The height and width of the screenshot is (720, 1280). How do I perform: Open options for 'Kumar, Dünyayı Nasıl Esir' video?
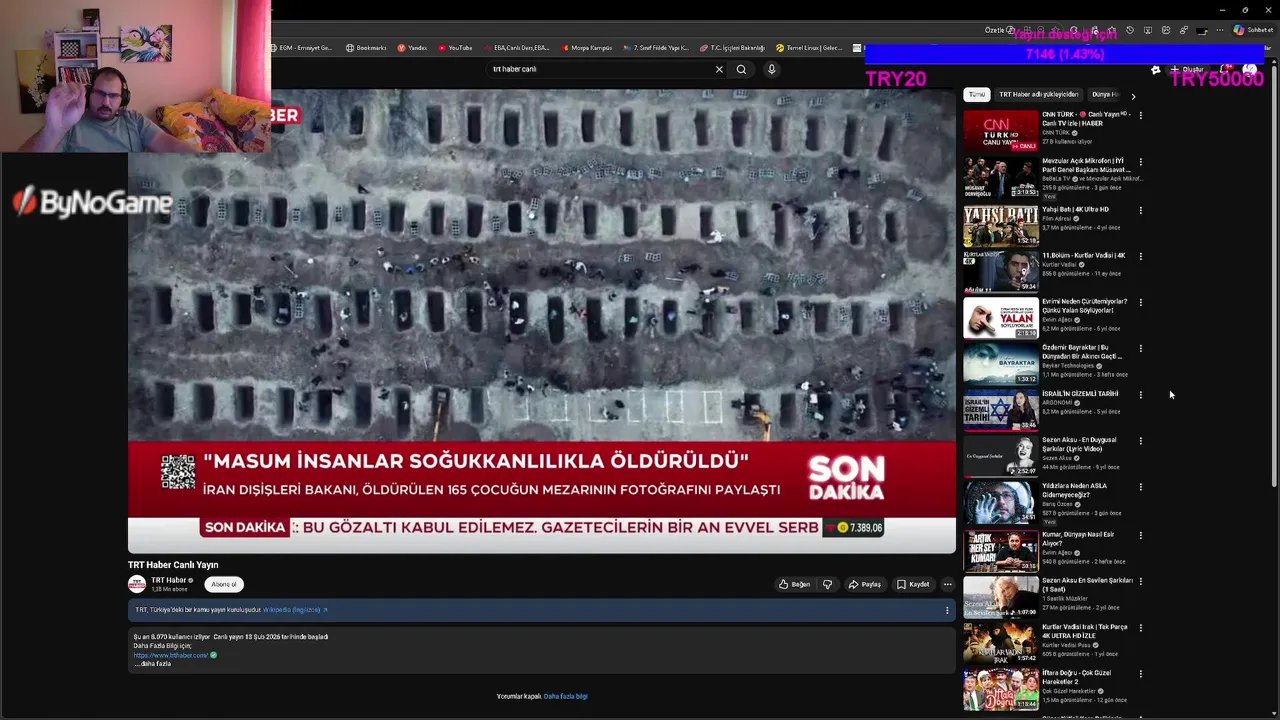(1140, 535)
